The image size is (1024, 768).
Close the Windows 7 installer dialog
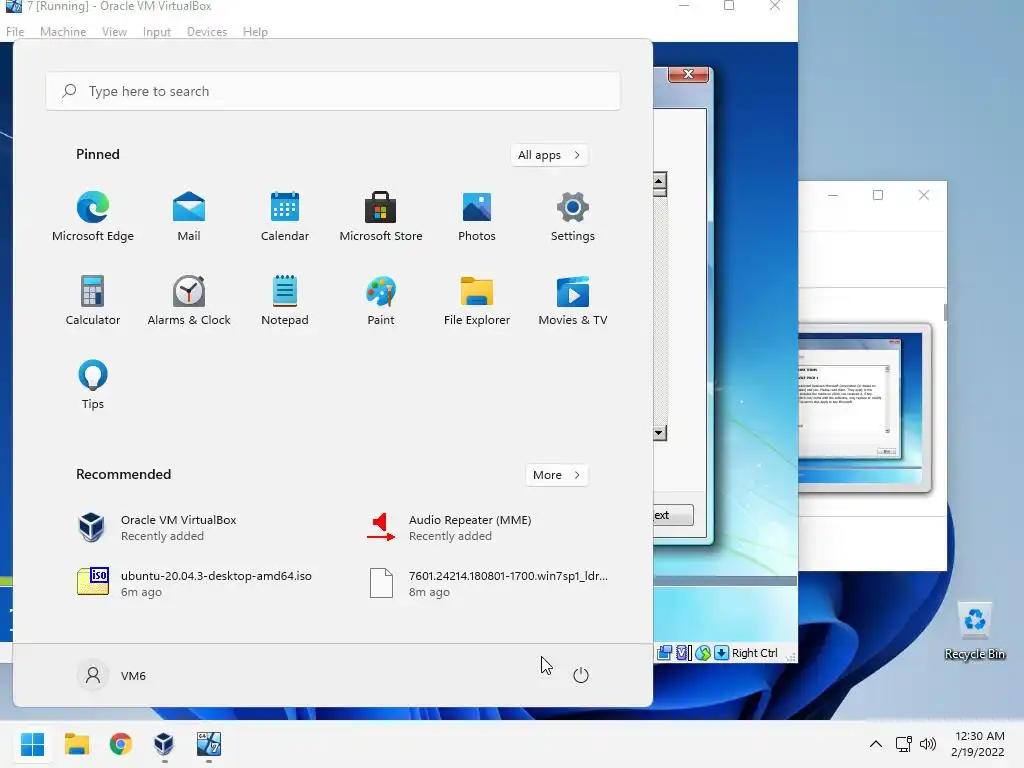coord(688,74)
